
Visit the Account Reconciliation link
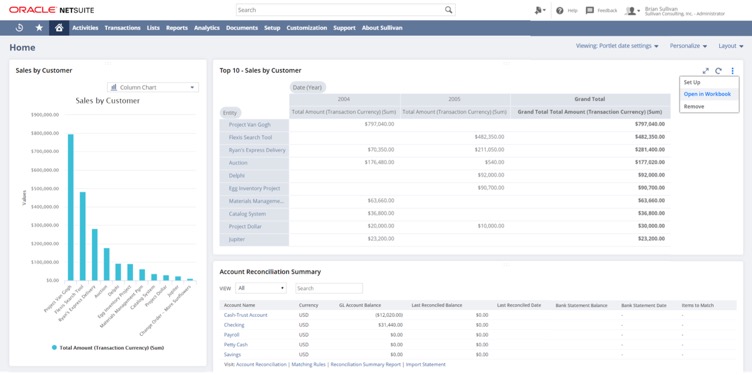[x=261, y=364]
